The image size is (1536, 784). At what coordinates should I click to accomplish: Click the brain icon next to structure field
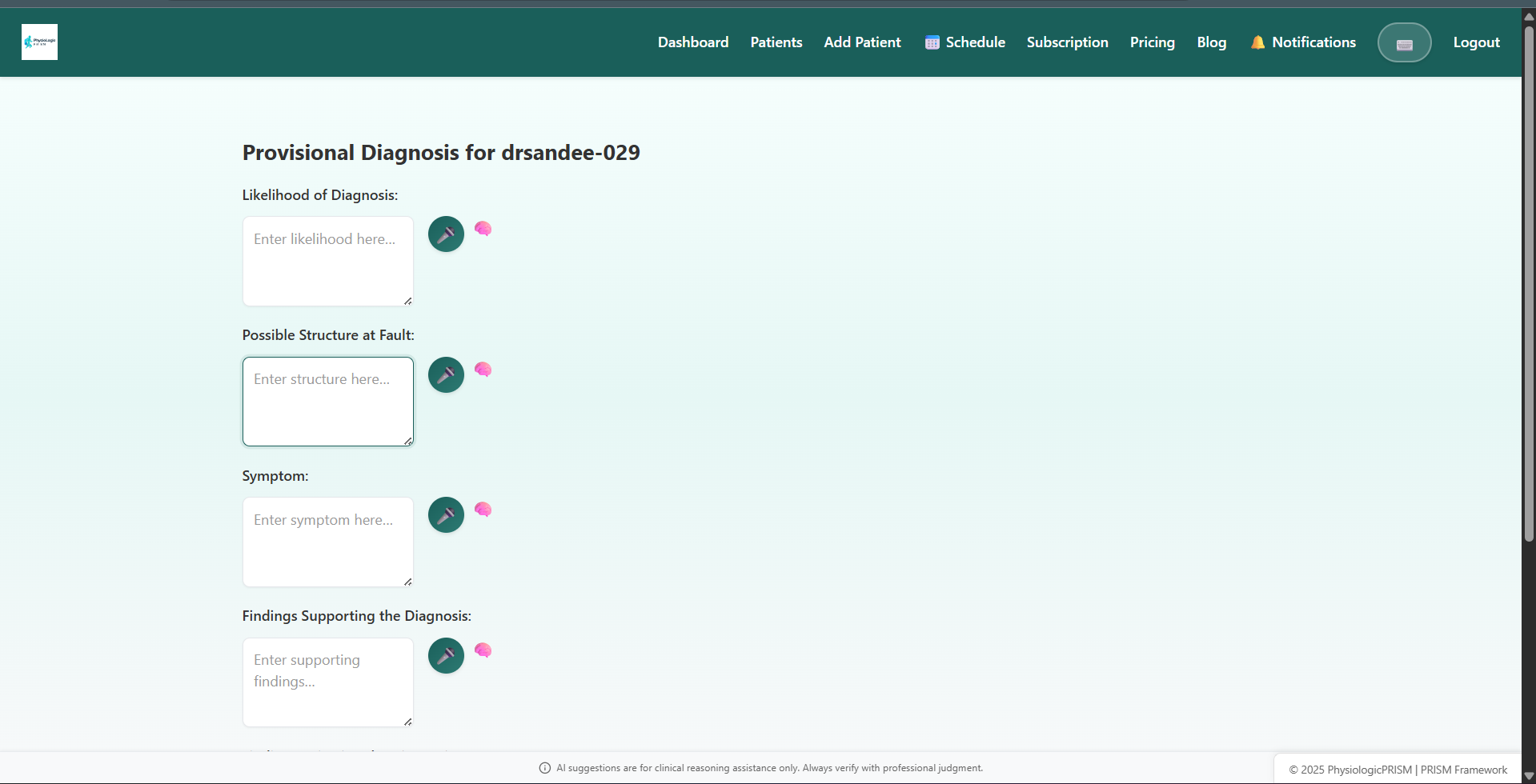click(483, 370)
